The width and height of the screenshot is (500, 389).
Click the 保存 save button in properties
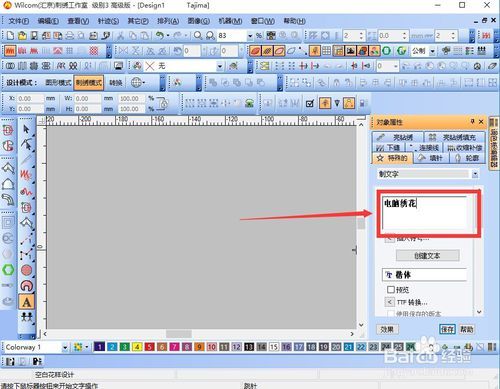[x=447, y=329]
